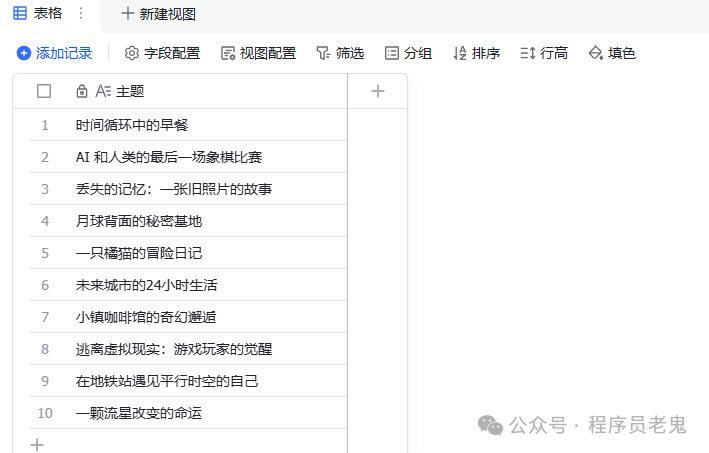Open 视图配置 view settings
The height and width of the screenshot is (453, 709).
(x=258, y=53)
